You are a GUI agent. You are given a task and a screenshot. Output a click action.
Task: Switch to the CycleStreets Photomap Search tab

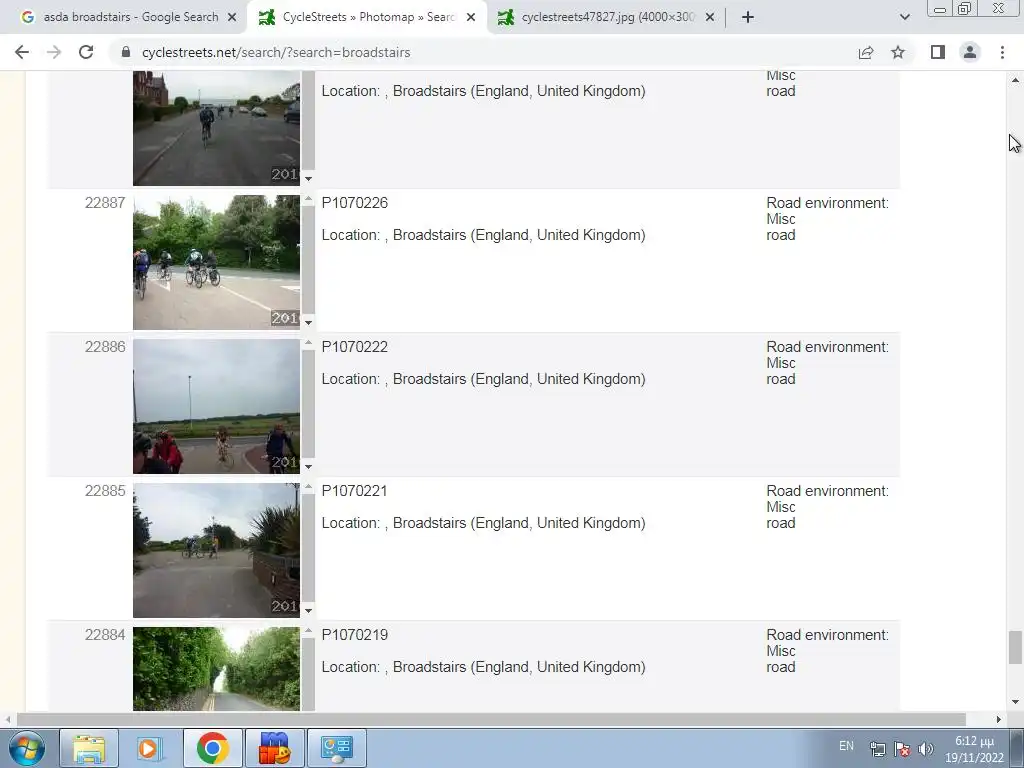[366, 17]
